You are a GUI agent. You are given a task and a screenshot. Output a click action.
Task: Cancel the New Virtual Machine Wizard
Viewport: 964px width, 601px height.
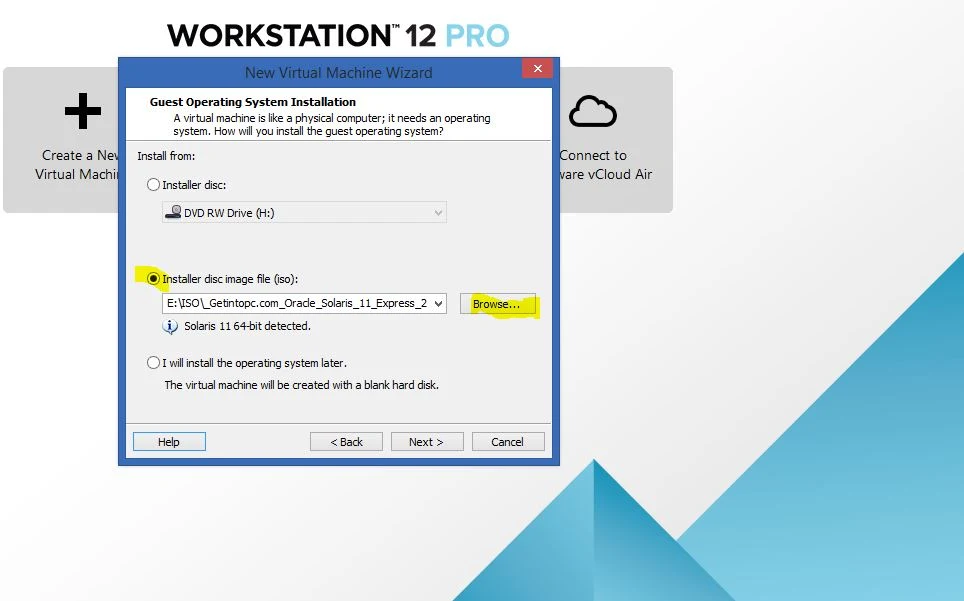(508, 441)
